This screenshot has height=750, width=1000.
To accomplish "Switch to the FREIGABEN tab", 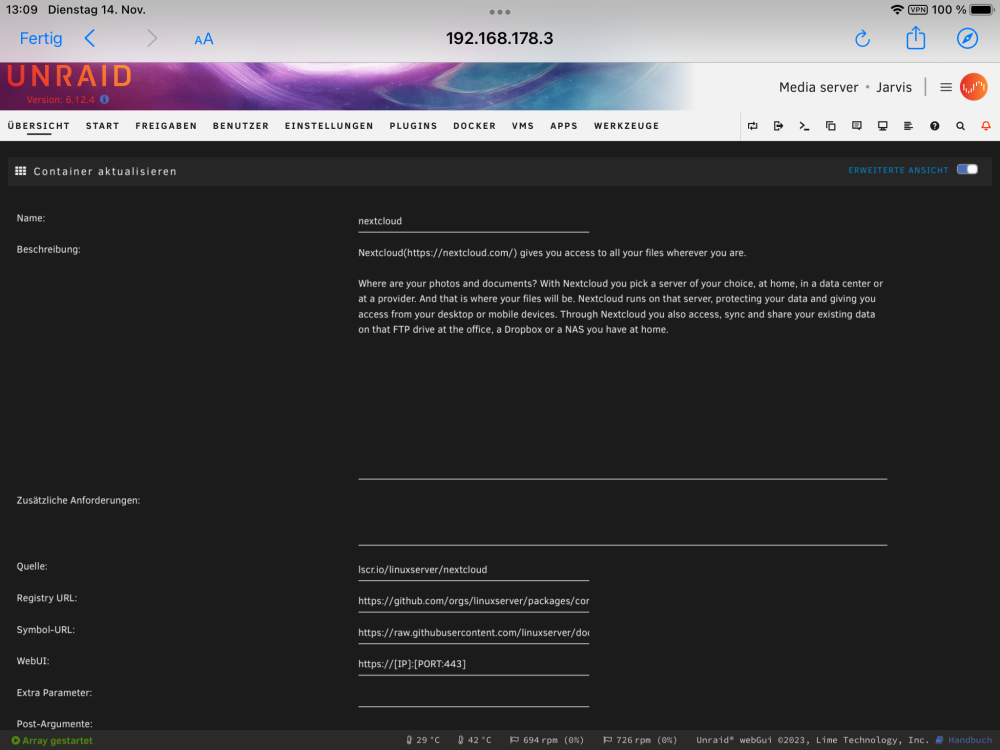I will [x=166, y=126].
